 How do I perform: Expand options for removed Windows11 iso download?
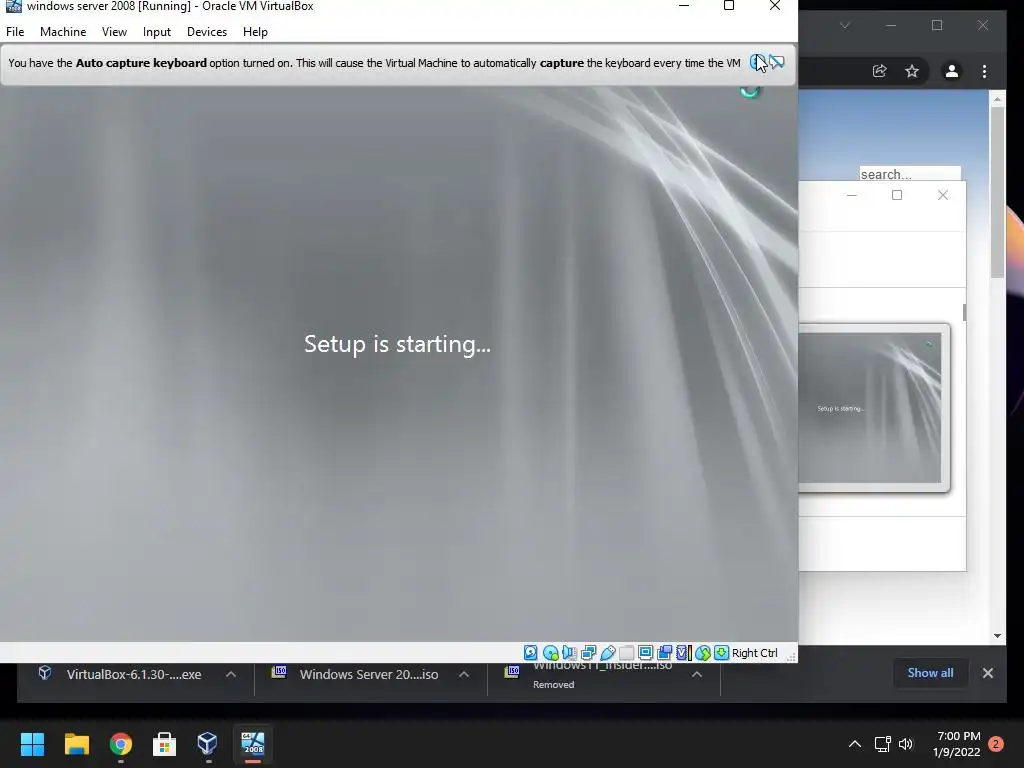click(697, 675)
